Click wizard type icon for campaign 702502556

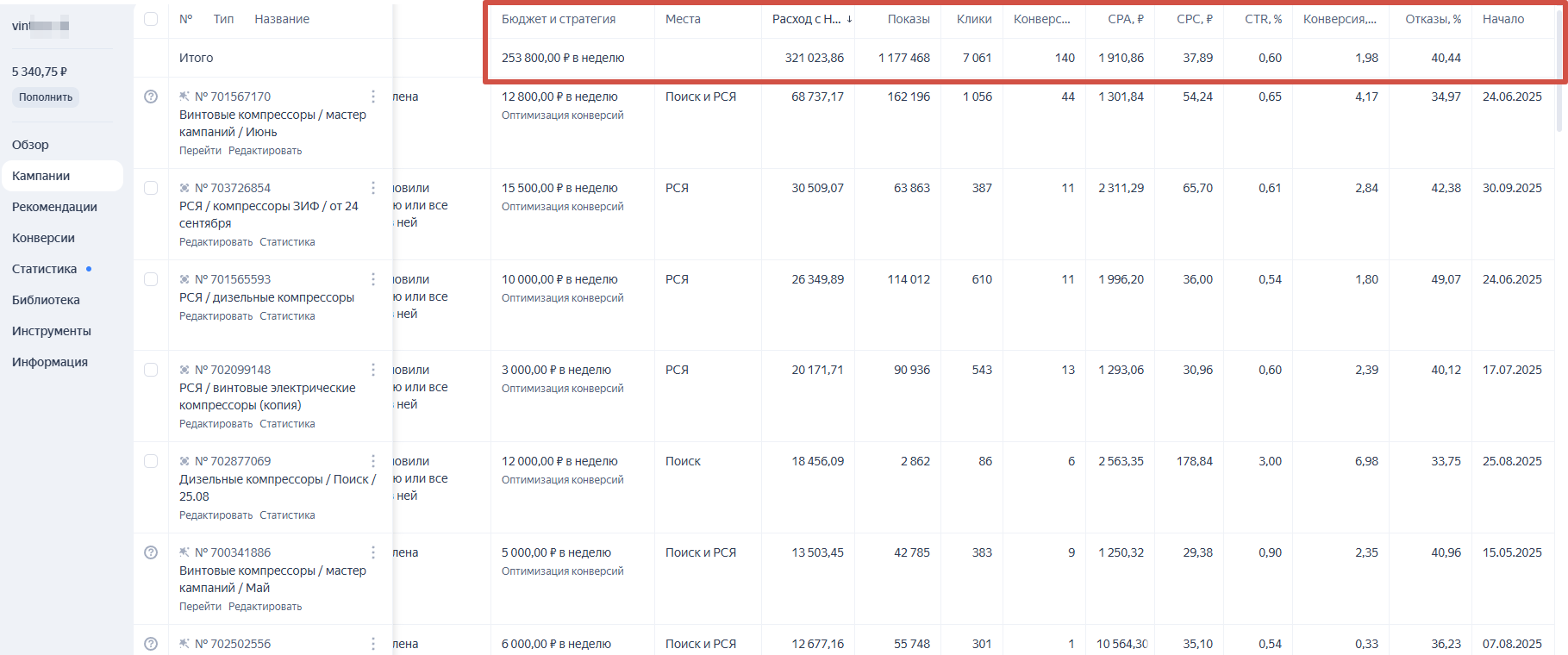184,644
